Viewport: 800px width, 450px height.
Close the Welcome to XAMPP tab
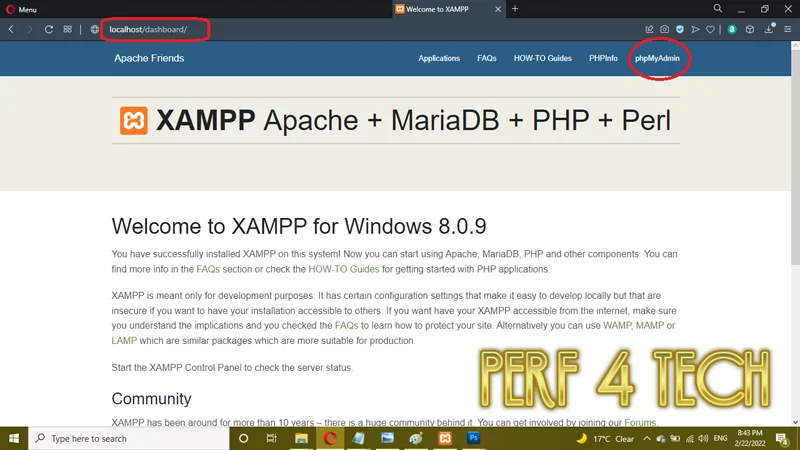[x=498, y=9]
